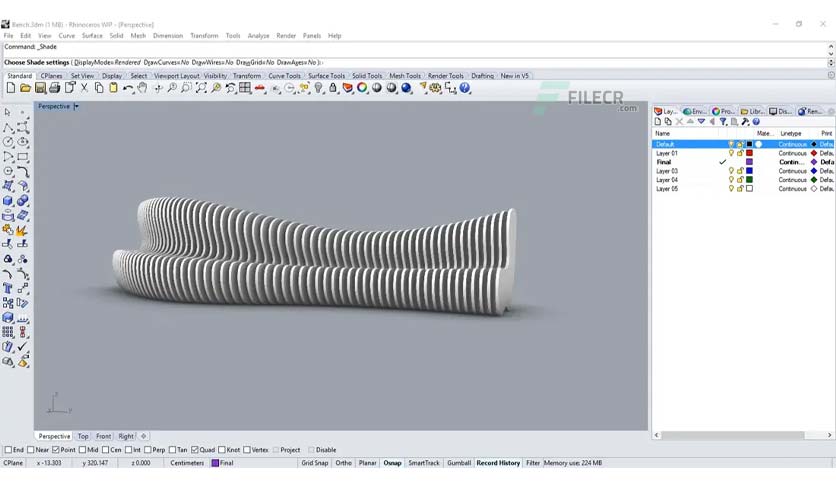Image resolution: width=836 pixels, height=484 pixels.
Task: Click the Ortho status bar button
Action: [x=343, y=463]
